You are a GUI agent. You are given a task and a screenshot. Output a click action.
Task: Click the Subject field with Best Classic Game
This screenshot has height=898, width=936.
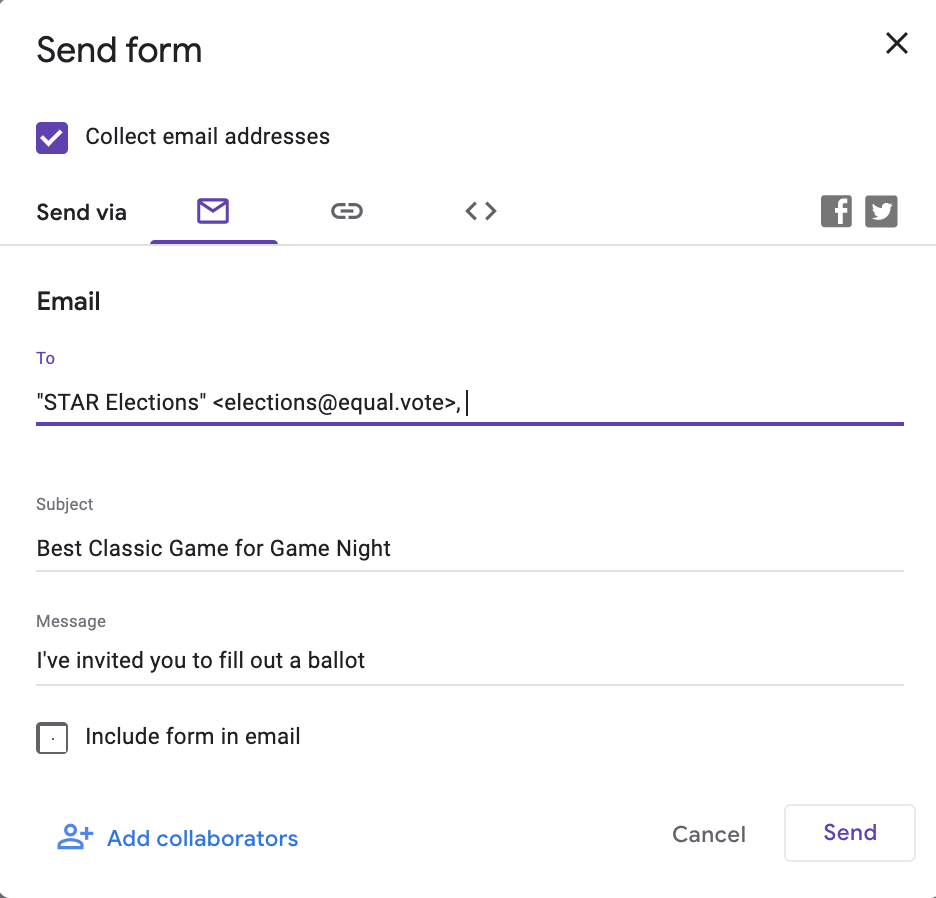click(x=470, y=549)
